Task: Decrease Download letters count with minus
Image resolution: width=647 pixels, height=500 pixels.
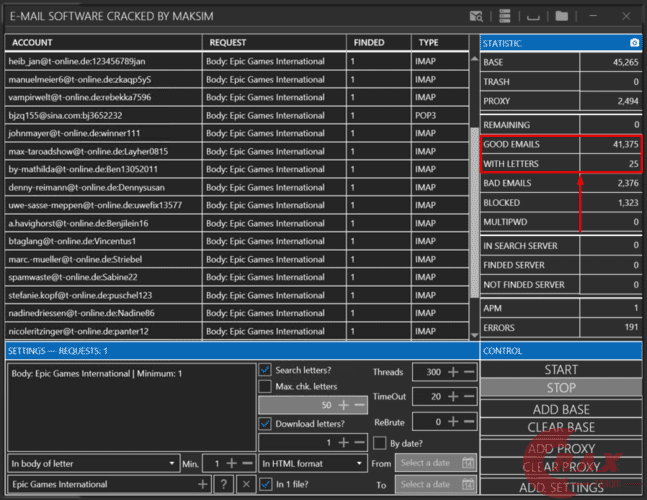Action: pyautogui.click(x=359, y=443)
